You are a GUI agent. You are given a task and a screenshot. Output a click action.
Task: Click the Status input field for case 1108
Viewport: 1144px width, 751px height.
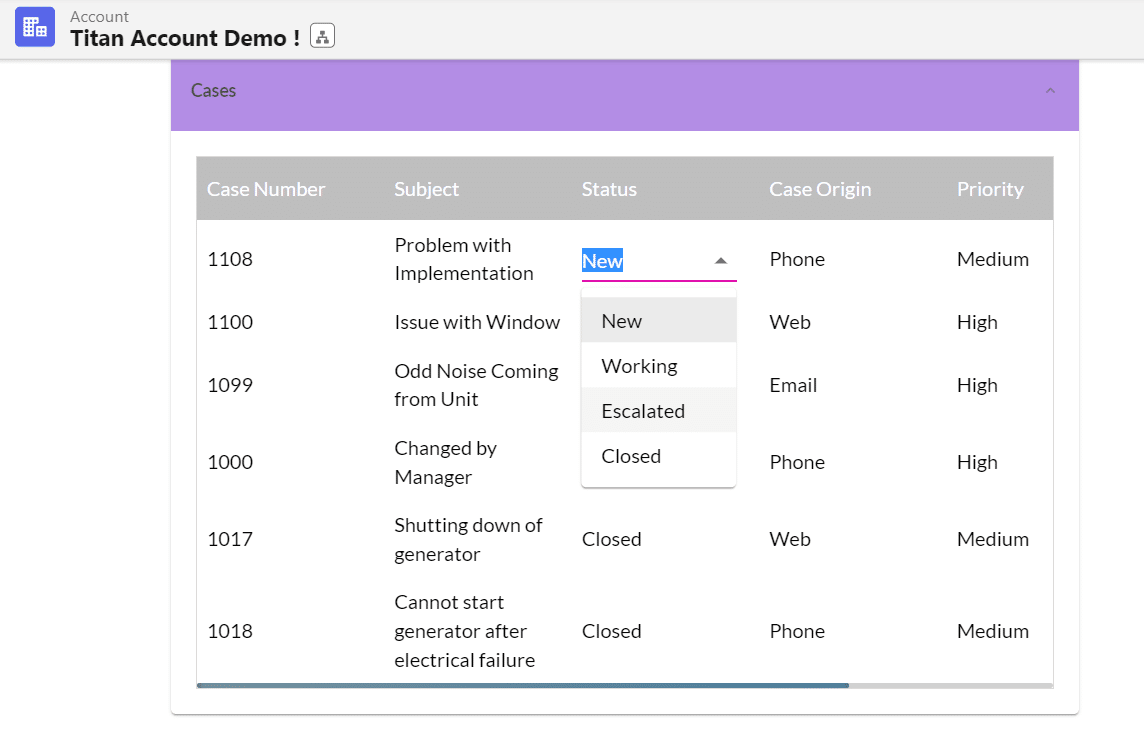point(640,261)
